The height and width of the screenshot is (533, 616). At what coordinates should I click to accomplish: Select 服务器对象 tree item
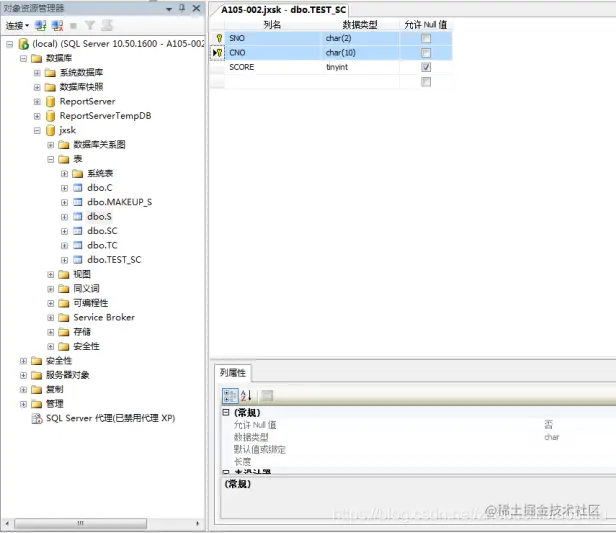(68, 375)
